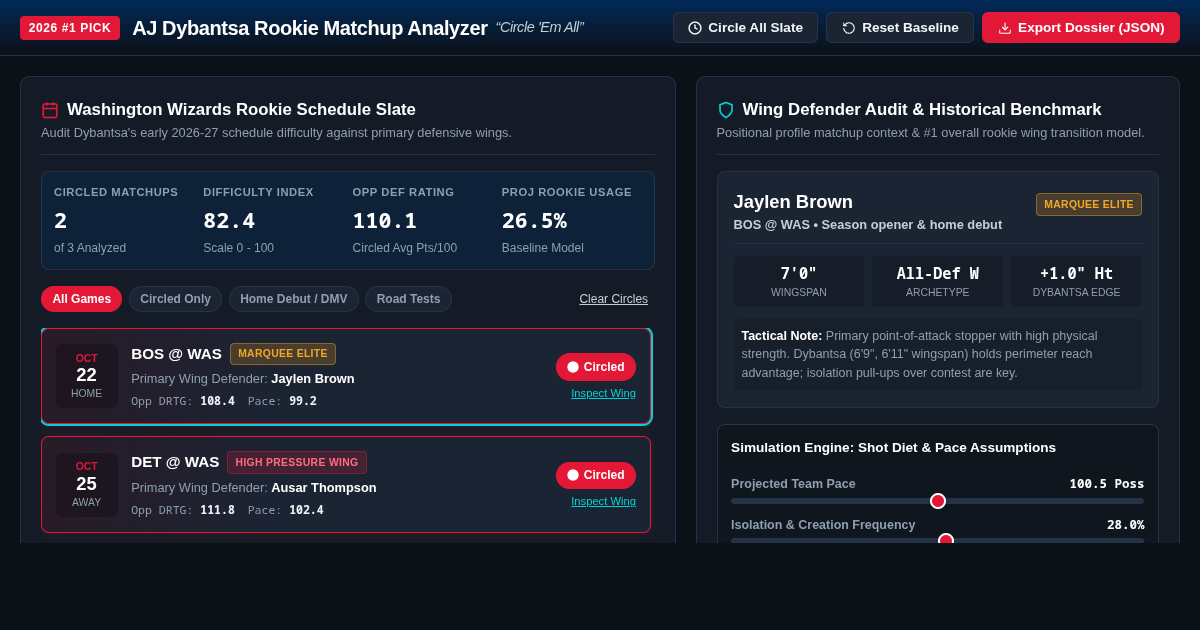Toggle Circled on the BOS @ WAS game
The width and height of the screenshot is (1200, 630).
(596, 367)
